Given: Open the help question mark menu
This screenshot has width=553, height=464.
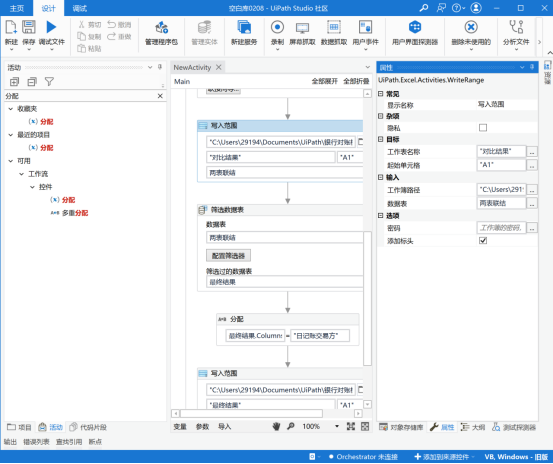Looking at the screenshot, I should tap(458, 8).
